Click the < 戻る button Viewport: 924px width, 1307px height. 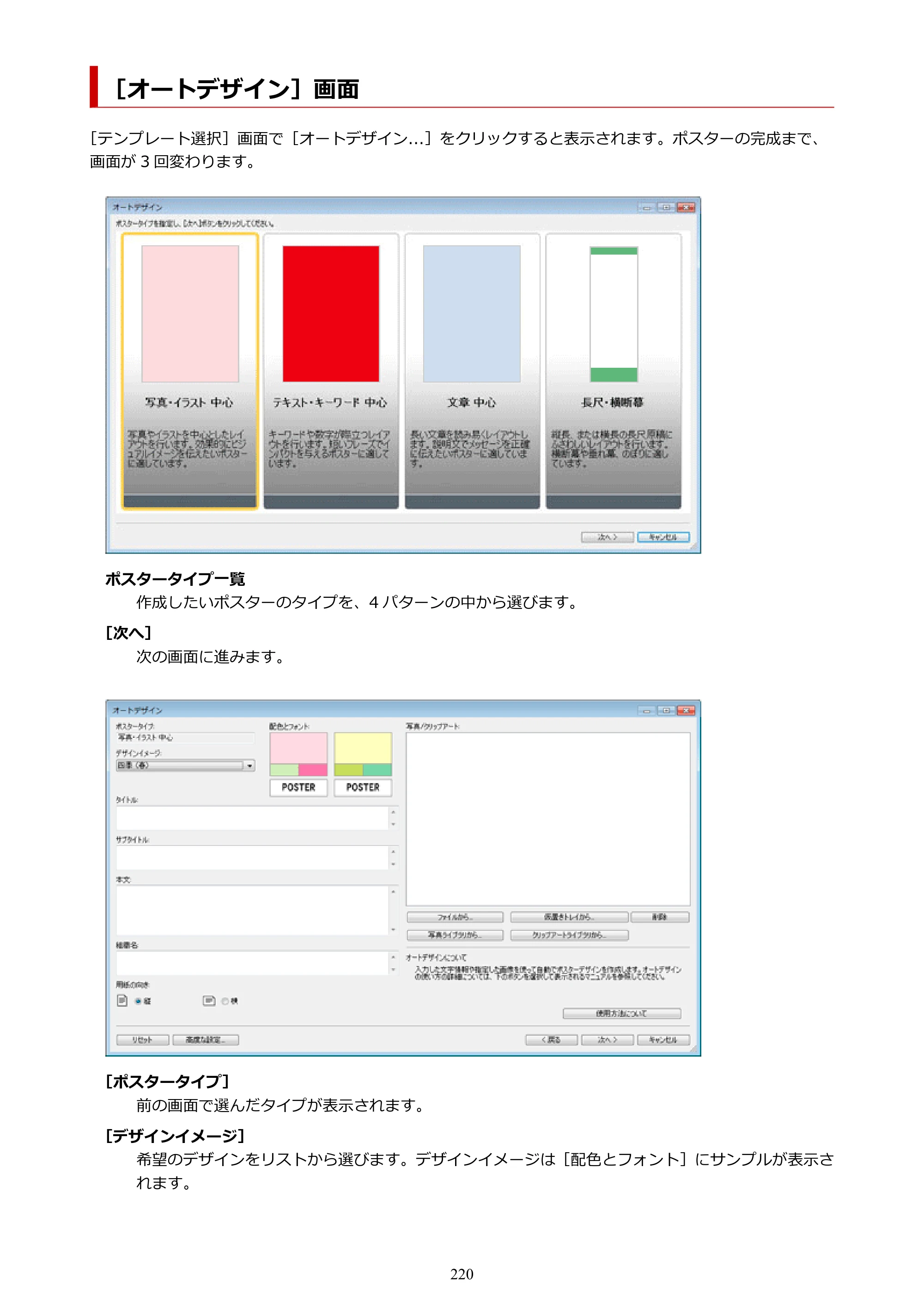click(551, 1040)
